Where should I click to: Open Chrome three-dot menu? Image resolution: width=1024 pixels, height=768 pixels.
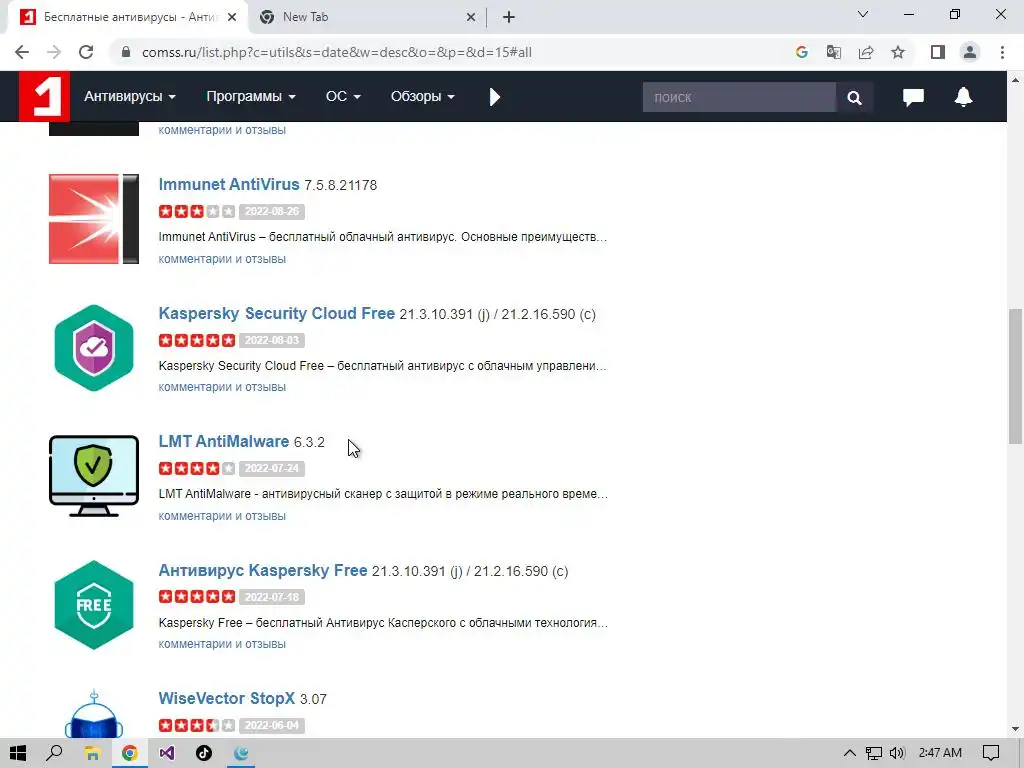click(x=1002, y=52)
